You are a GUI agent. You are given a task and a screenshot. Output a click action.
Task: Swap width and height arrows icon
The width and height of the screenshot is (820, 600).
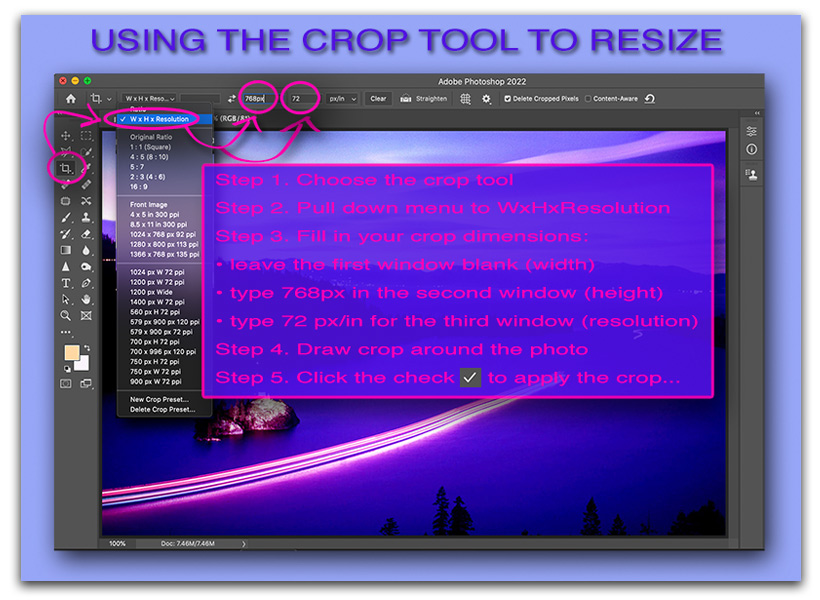232,99
